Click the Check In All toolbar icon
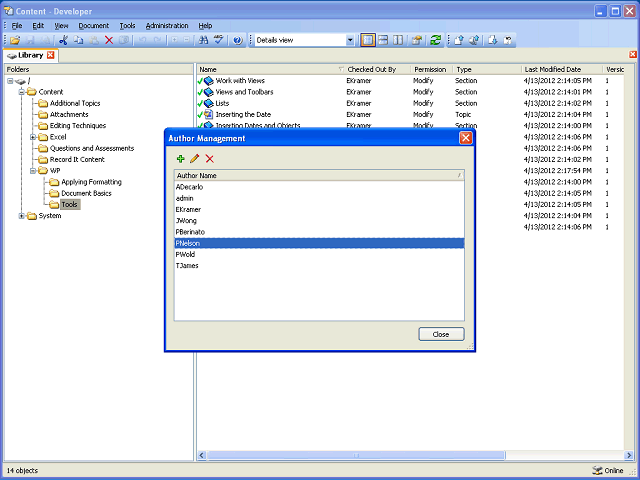This screenshot has width=640, height=480. [x=474, y=40]
